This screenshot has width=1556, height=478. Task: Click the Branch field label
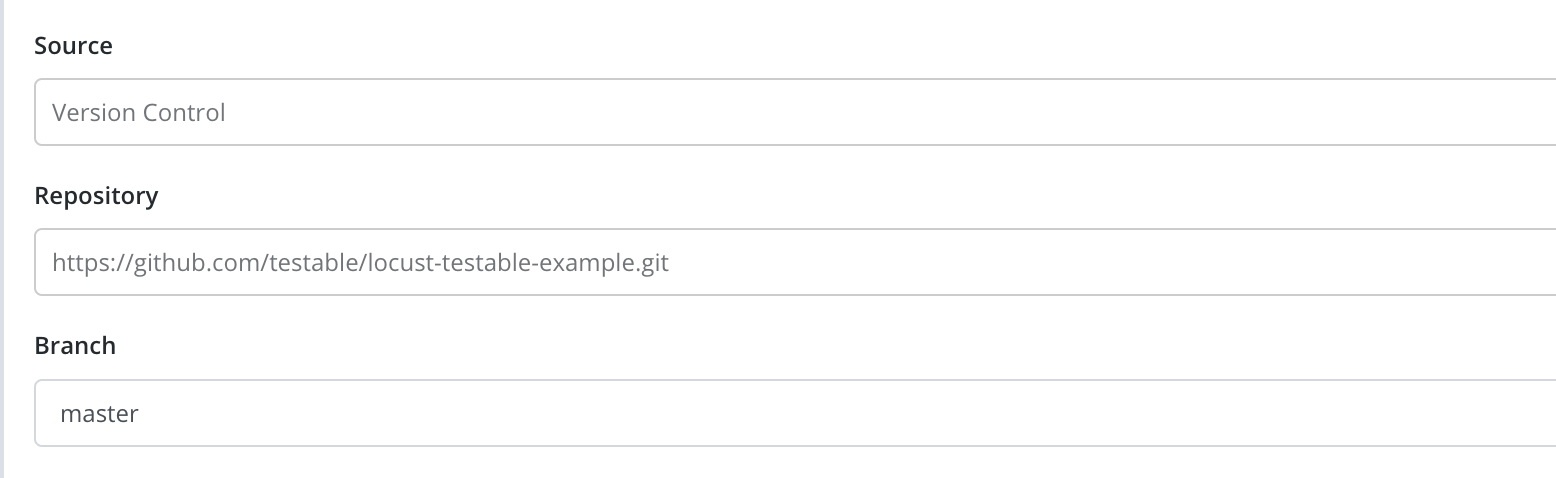click(x=75, y=346)
